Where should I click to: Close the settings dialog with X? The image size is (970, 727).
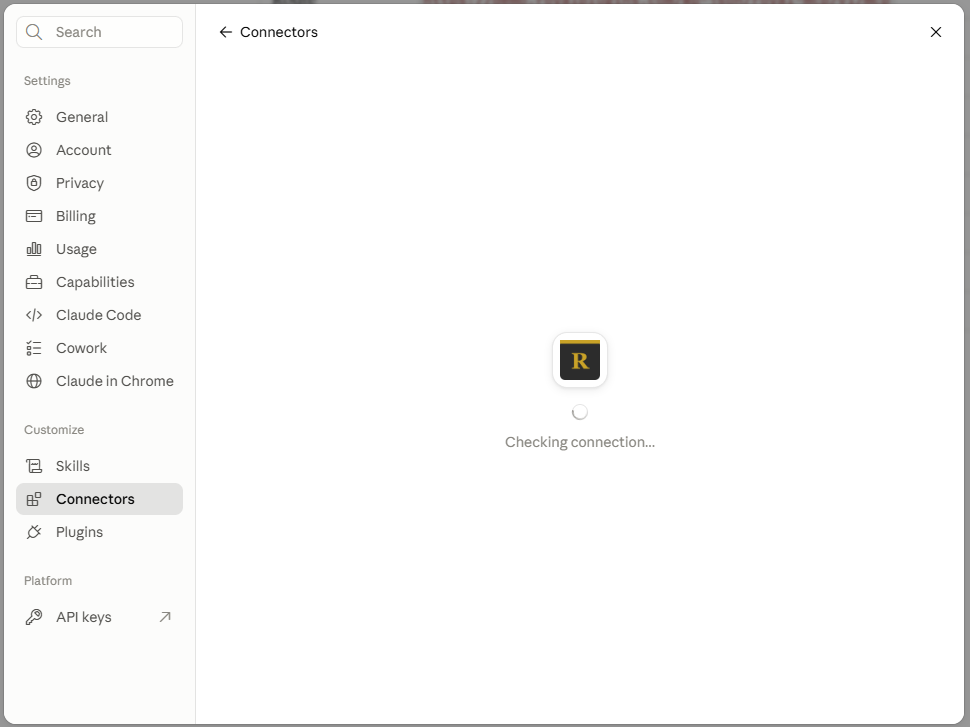[x=935, y=32]
